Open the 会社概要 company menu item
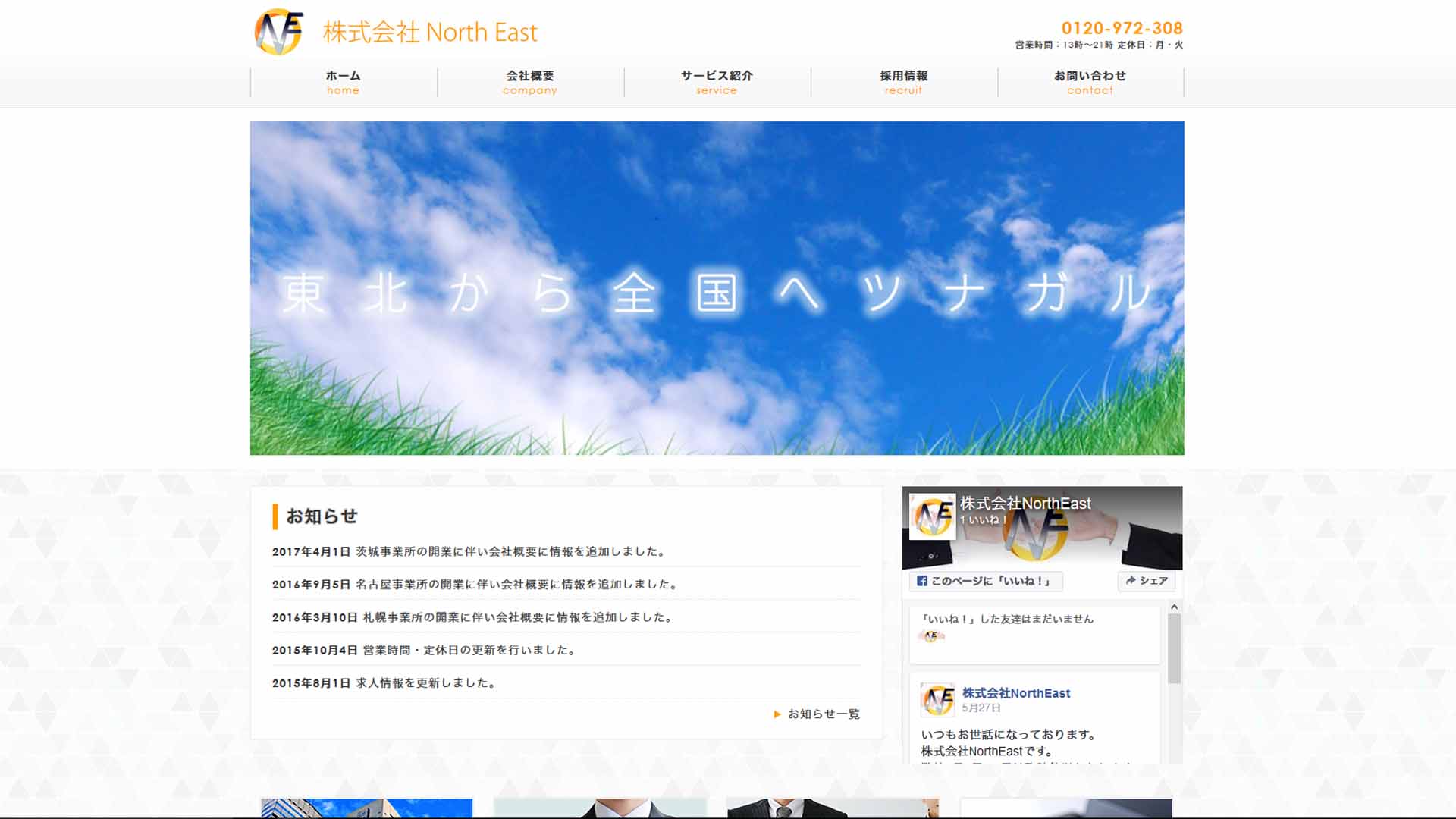 click(529, 82)
